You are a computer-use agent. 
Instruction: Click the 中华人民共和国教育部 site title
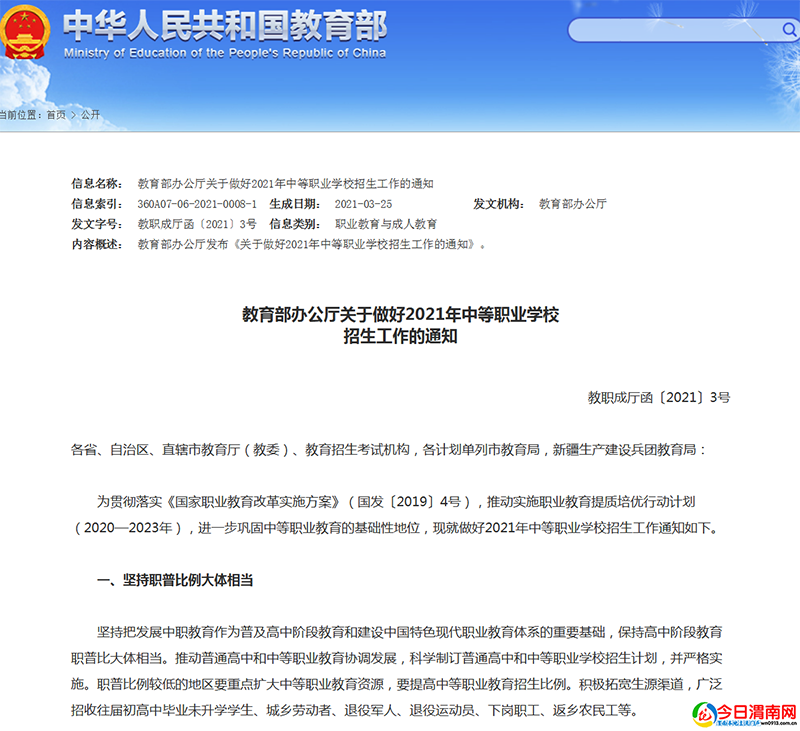tap(225, 26)
